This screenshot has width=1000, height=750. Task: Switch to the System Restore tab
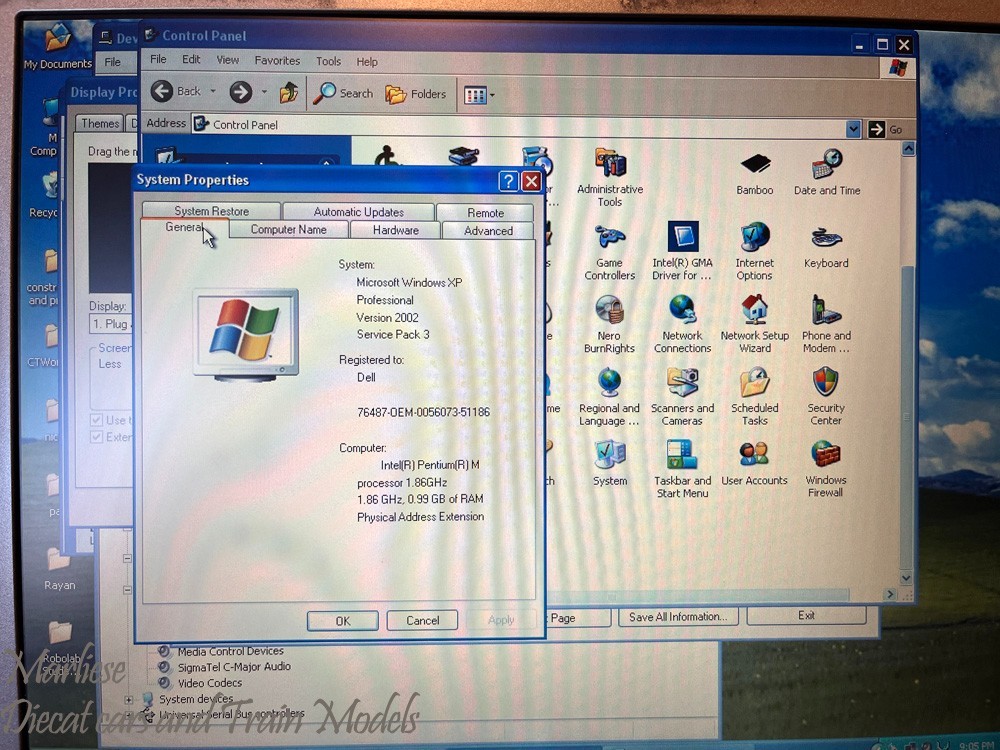pyautogui.click(x=211, y=211)
